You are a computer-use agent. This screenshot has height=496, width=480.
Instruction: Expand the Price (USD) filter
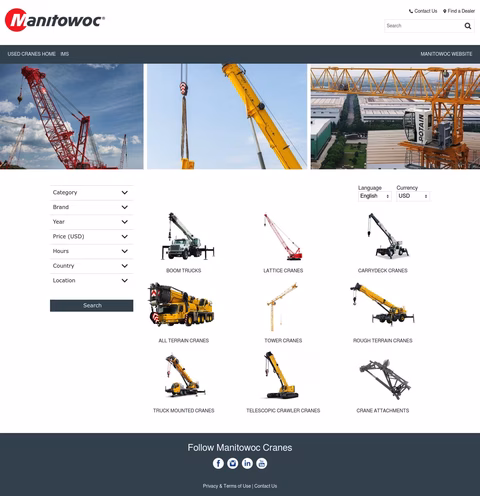[x=91, y=237]
